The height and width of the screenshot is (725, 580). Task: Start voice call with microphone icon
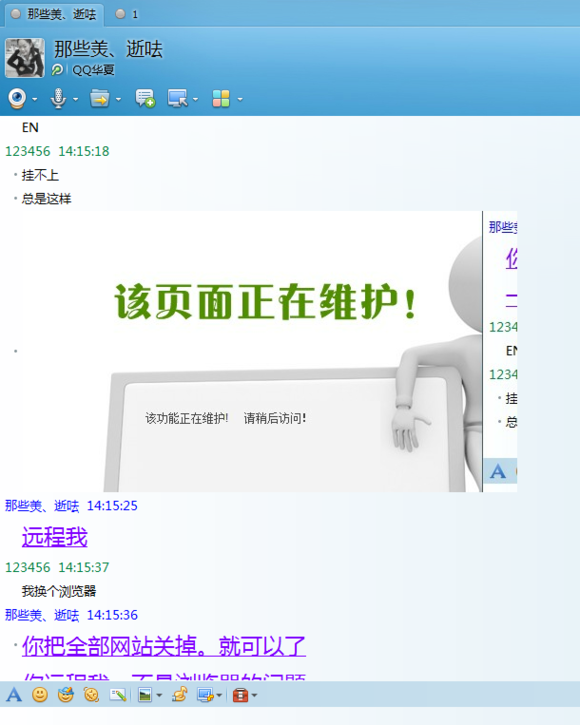pos(58,98)
